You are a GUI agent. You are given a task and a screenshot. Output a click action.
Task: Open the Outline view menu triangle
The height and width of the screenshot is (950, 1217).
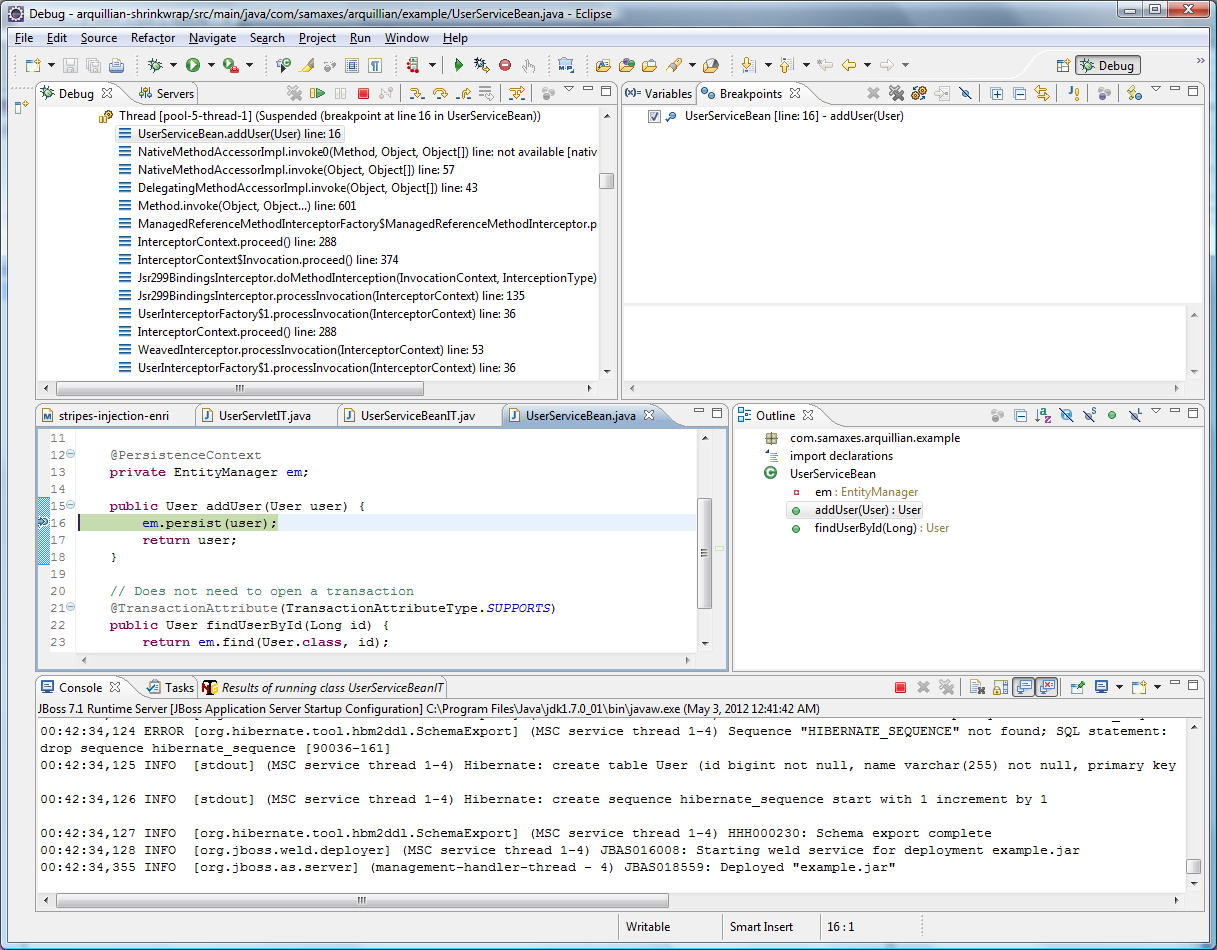[1156, 410]
